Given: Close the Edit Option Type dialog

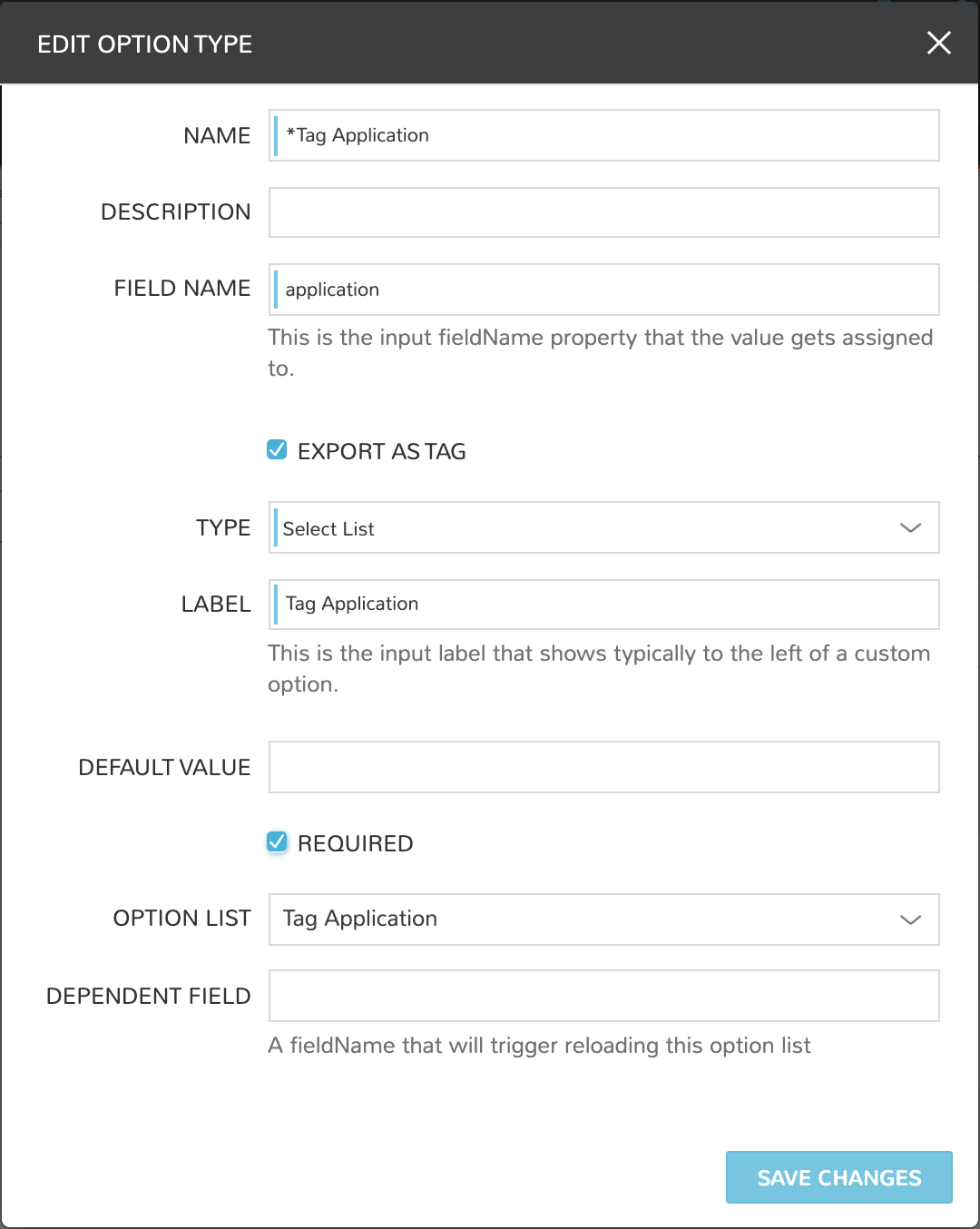Looking at the screenshot, I should (x=939, y=43).
